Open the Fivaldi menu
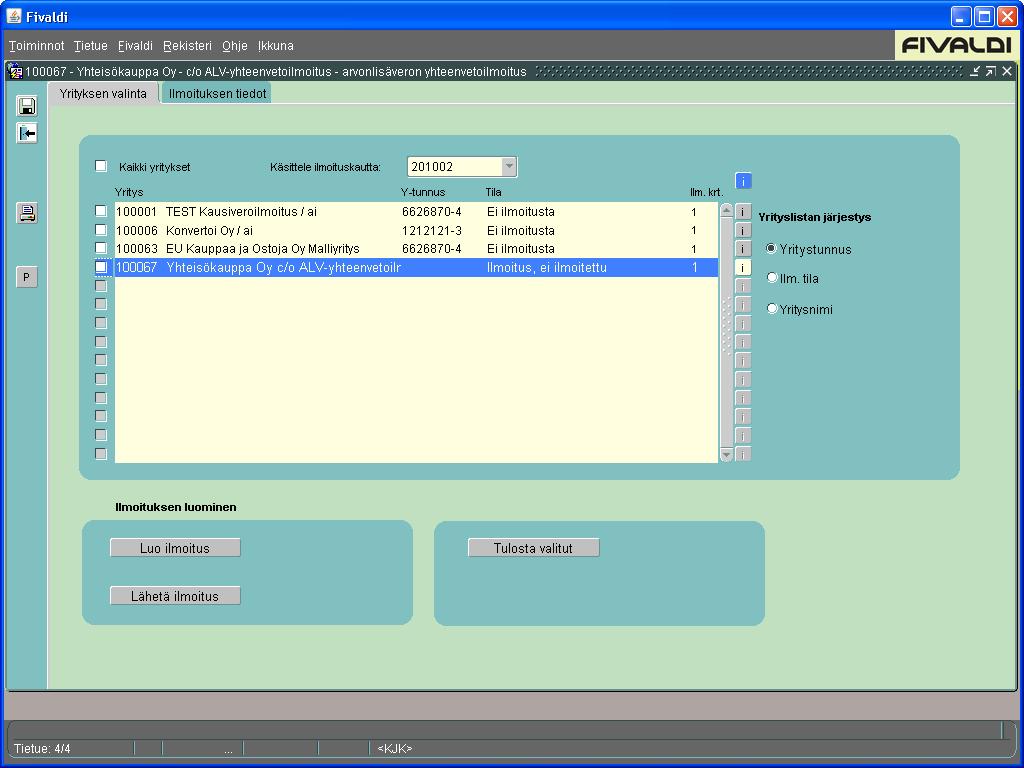The width and height of the screenshot is (1024, 768). pos(135,46)
